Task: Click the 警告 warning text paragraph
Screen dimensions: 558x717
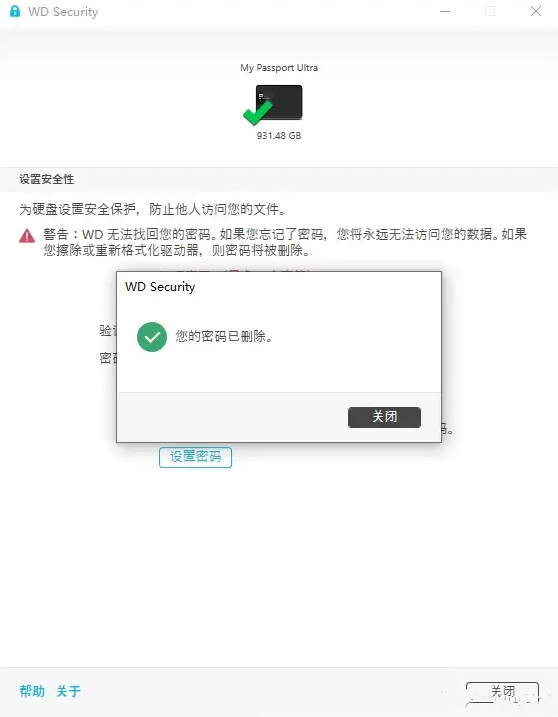Action: 285,242
